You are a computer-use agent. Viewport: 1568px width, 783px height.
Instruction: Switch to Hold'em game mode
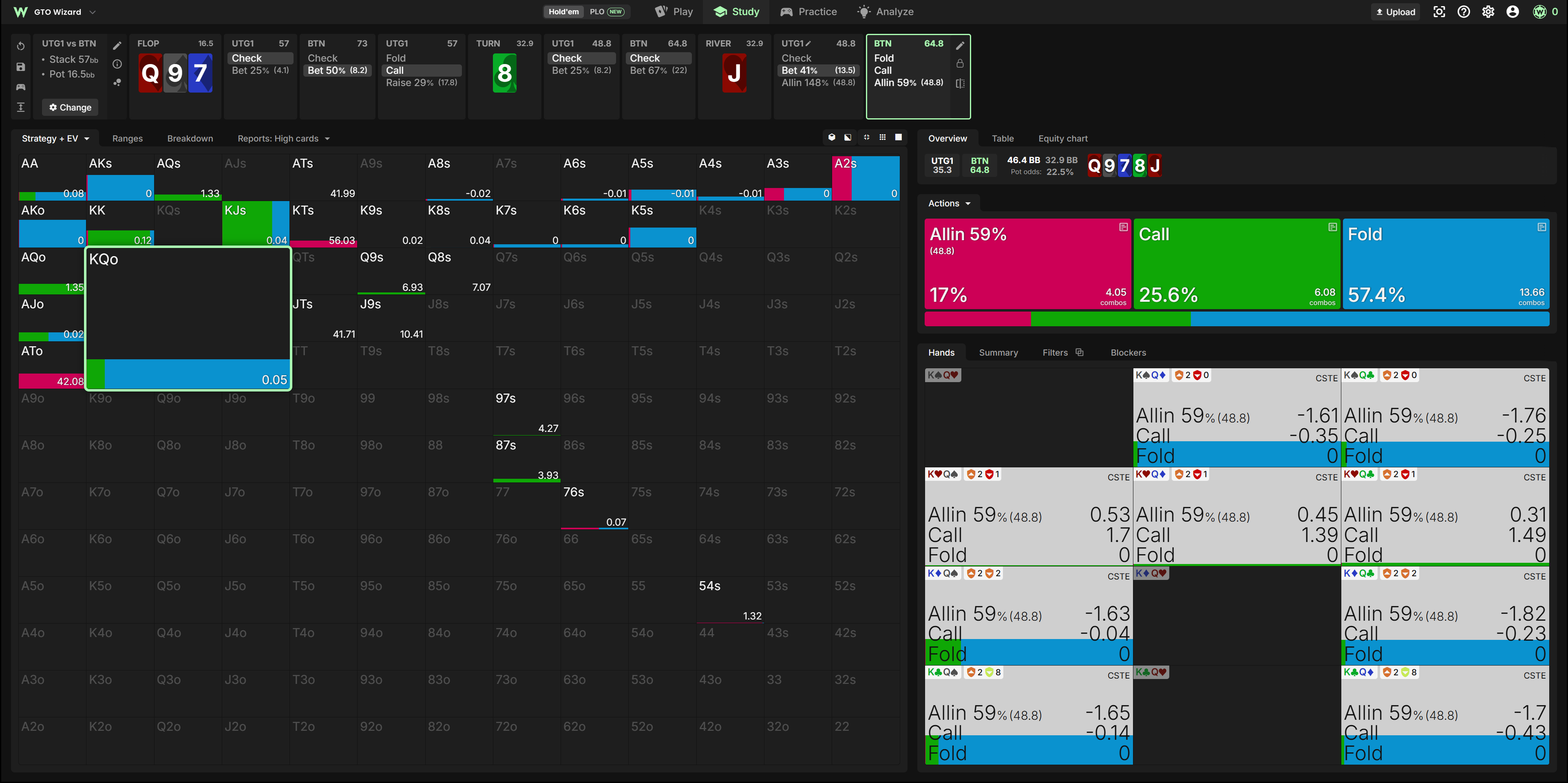point(564,11)
